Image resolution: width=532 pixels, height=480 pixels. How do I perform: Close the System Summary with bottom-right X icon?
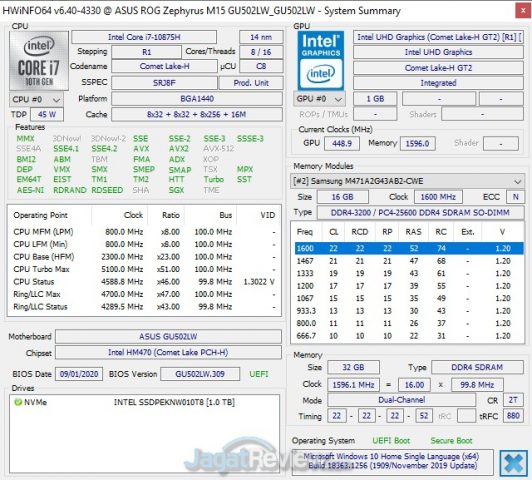(514, 463)
